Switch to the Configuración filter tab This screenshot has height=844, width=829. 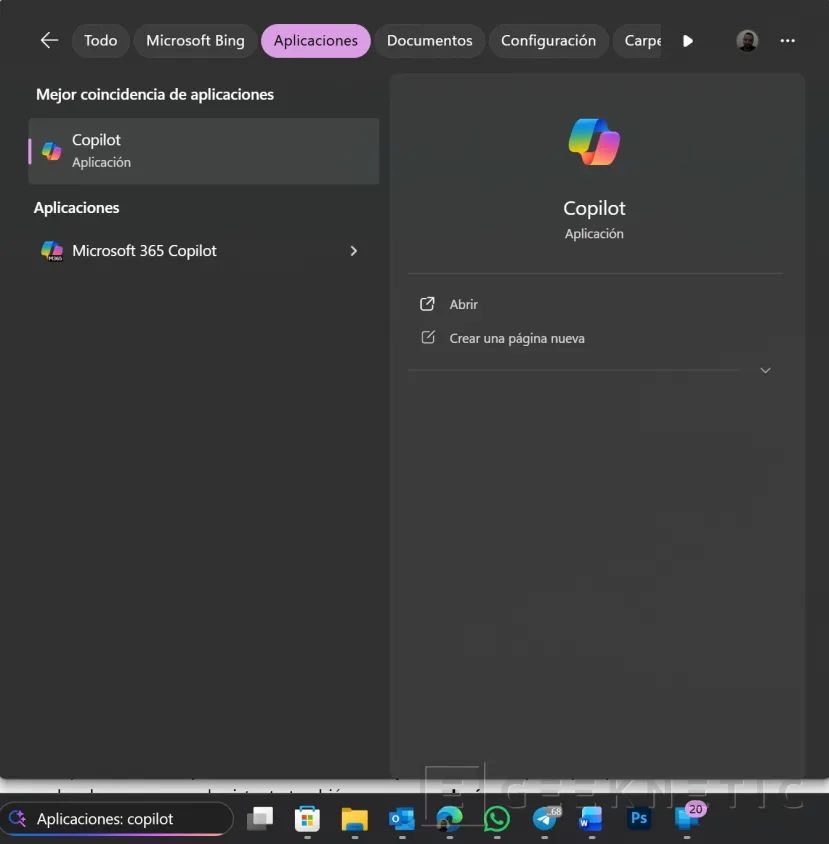point(548,40)
